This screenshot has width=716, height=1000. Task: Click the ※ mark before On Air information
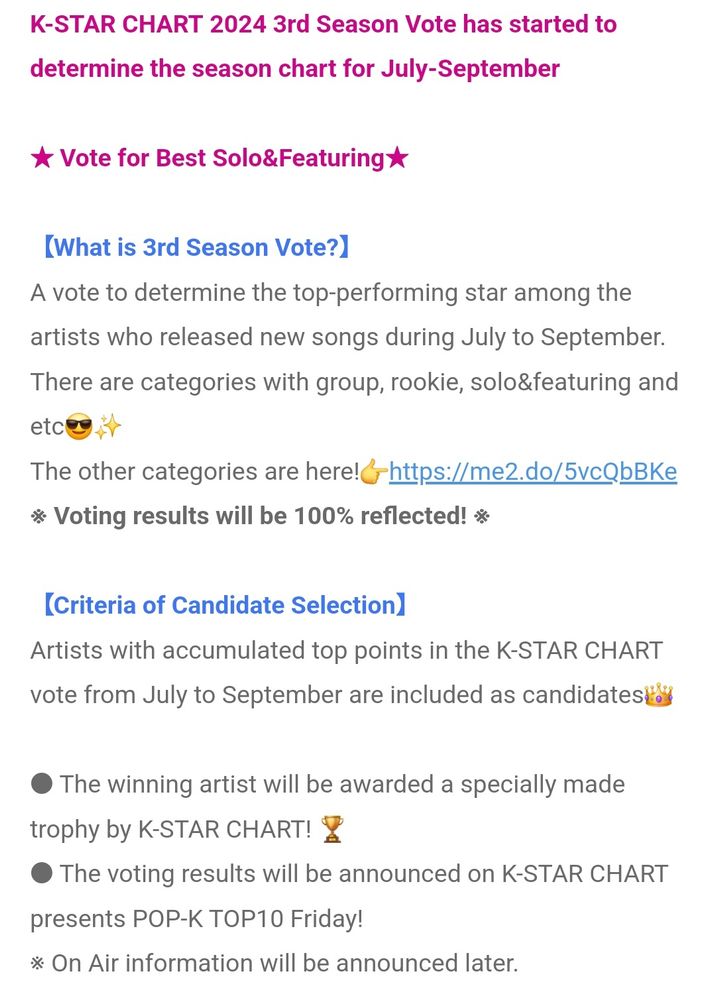(38, 964)
